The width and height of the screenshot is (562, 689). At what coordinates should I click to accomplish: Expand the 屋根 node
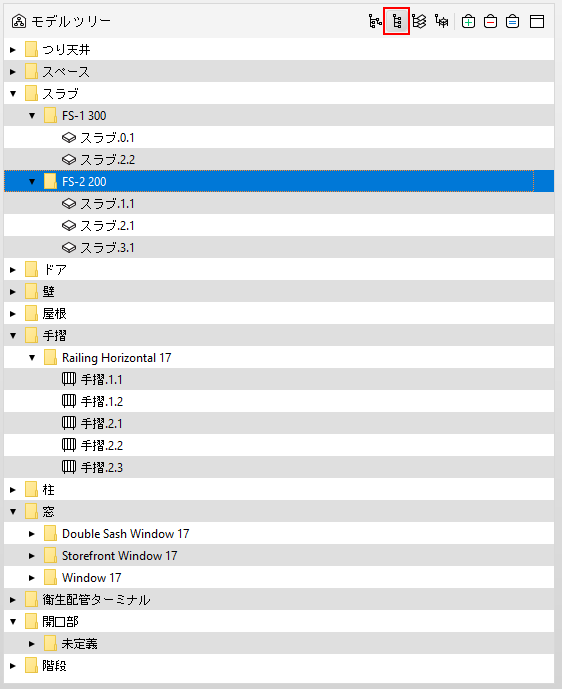pos(13,314)
